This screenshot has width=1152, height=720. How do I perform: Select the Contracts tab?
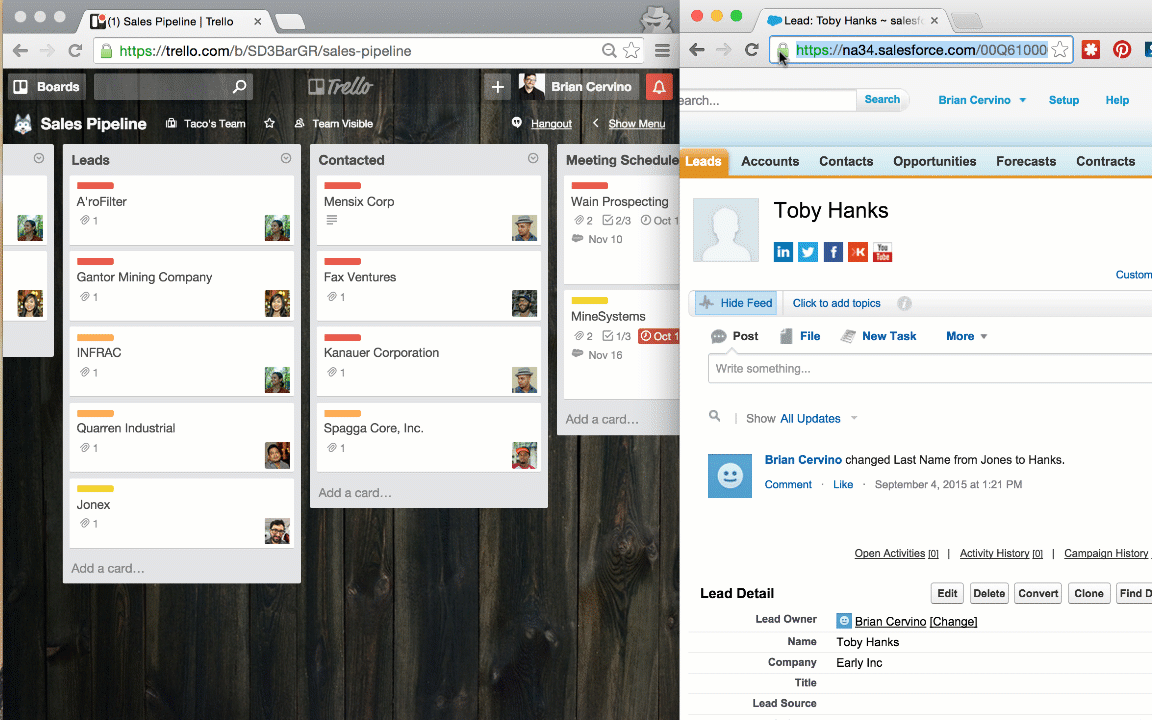(x=1106, y=162)
